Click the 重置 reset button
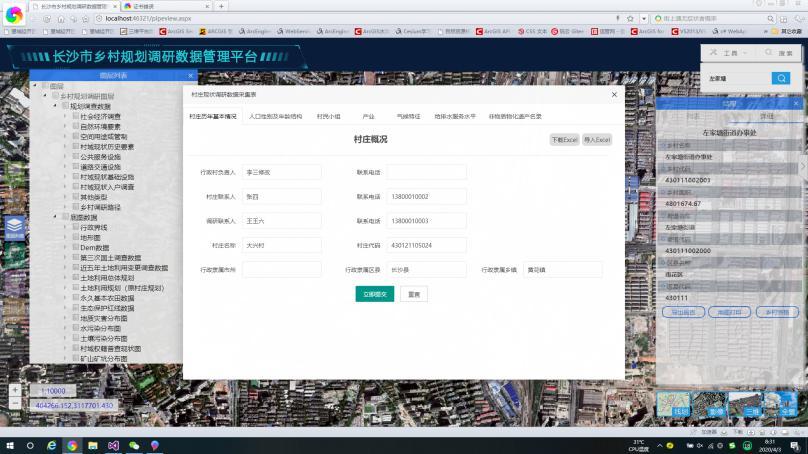This screenshot has width=808, height=454. click(x=414, y=294)
